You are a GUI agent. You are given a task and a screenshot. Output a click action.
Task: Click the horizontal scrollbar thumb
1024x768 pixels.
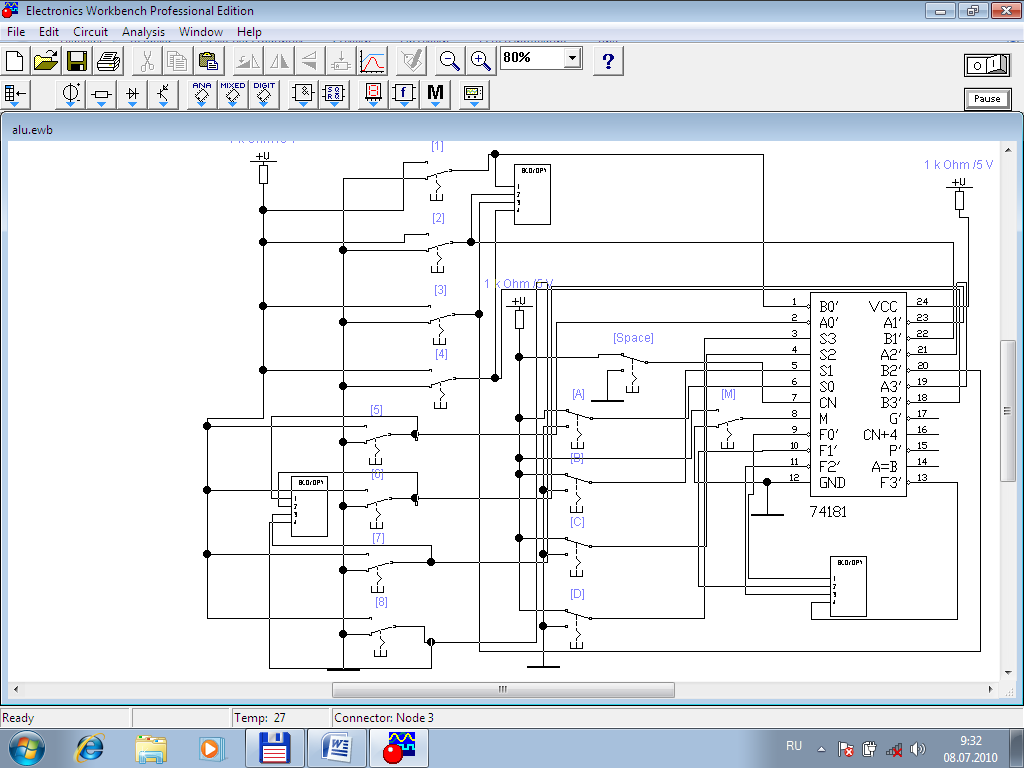[503, 690]
